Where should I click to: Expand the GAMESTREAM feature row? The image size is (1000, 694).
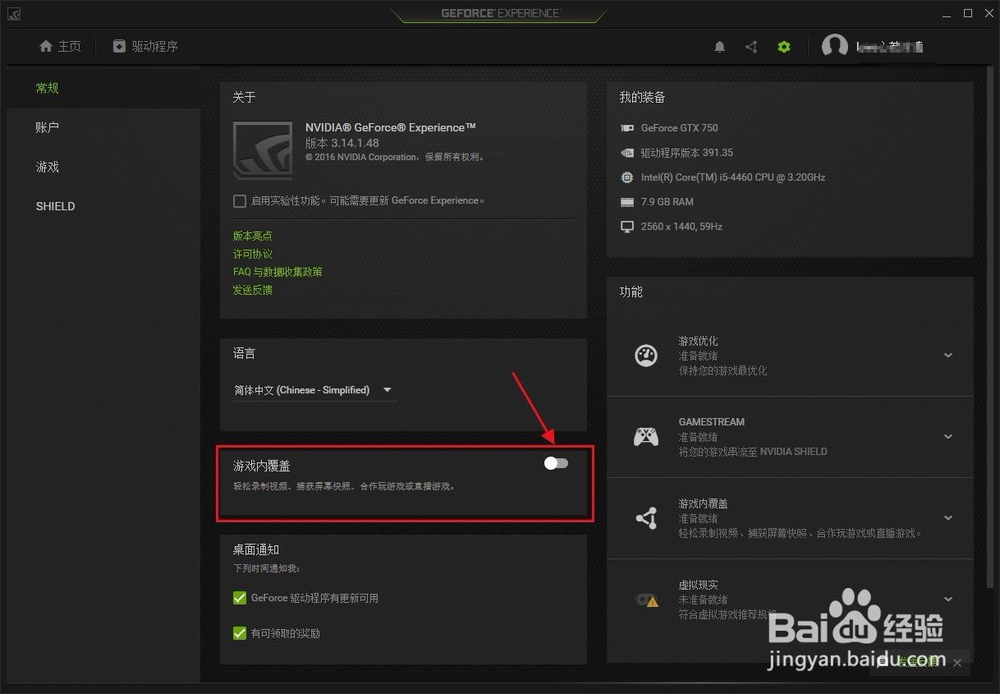click(x=948, y=437)
